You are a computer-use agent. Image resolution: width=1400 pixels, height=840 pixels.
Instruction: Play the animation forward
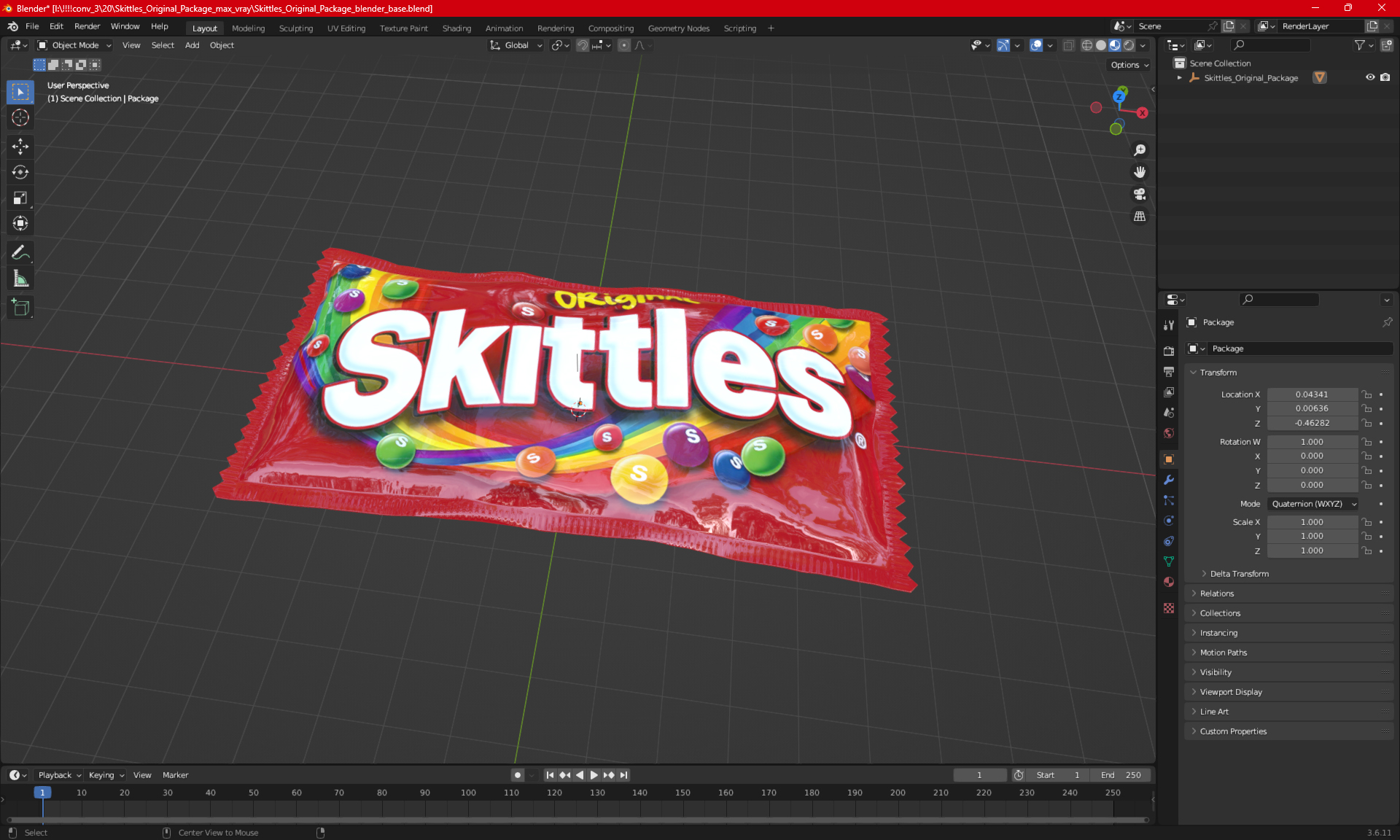[594, 775]
